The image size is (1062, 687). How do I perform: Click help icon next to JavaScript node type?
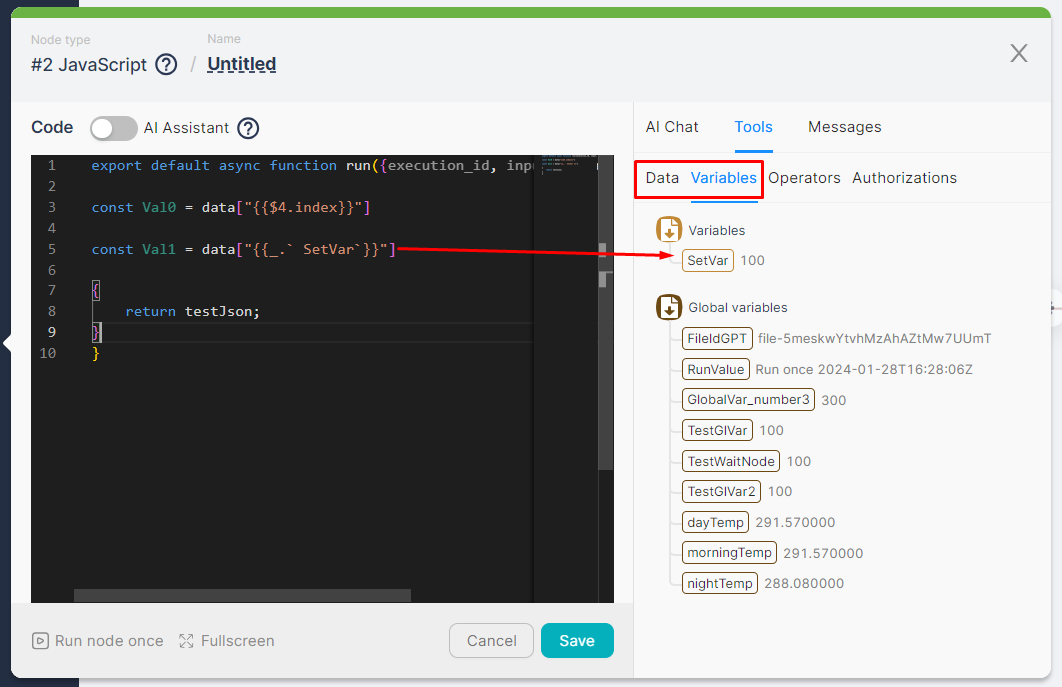point(167,65)
